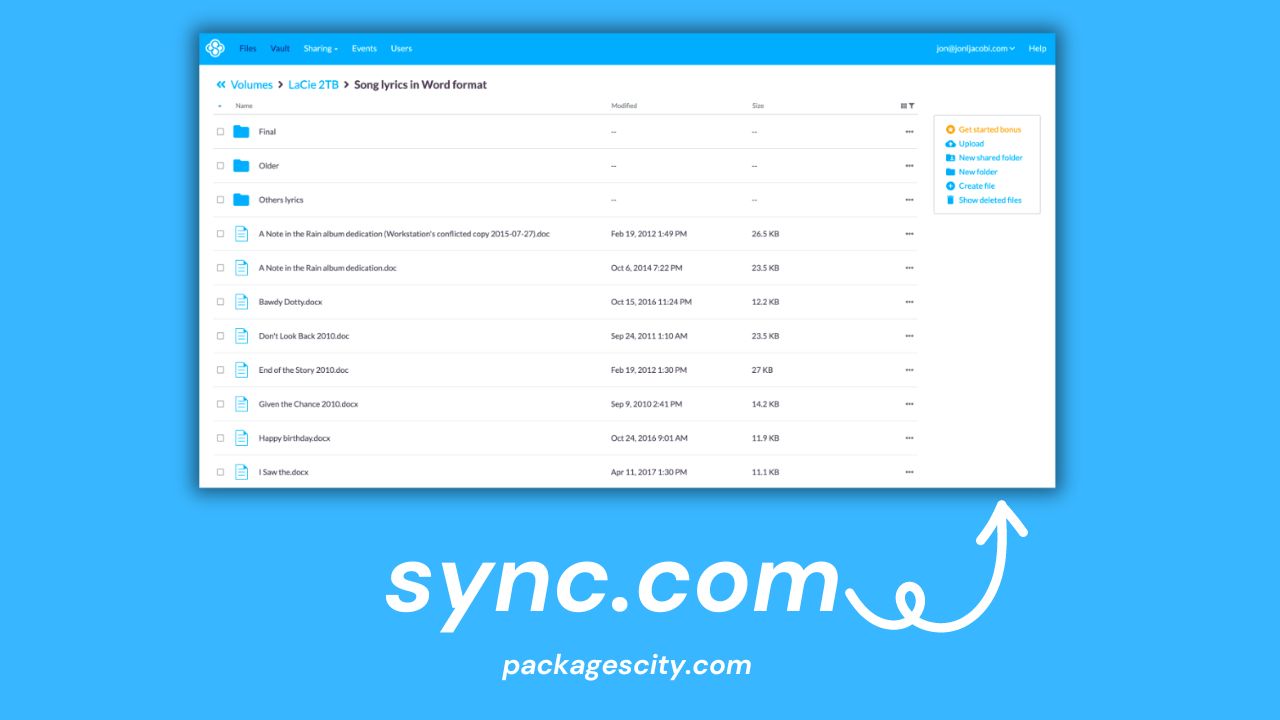The height and width of the screenshot is (720, 1280).
Task: Open more options for I Saw the.docx
Action: 909,472
